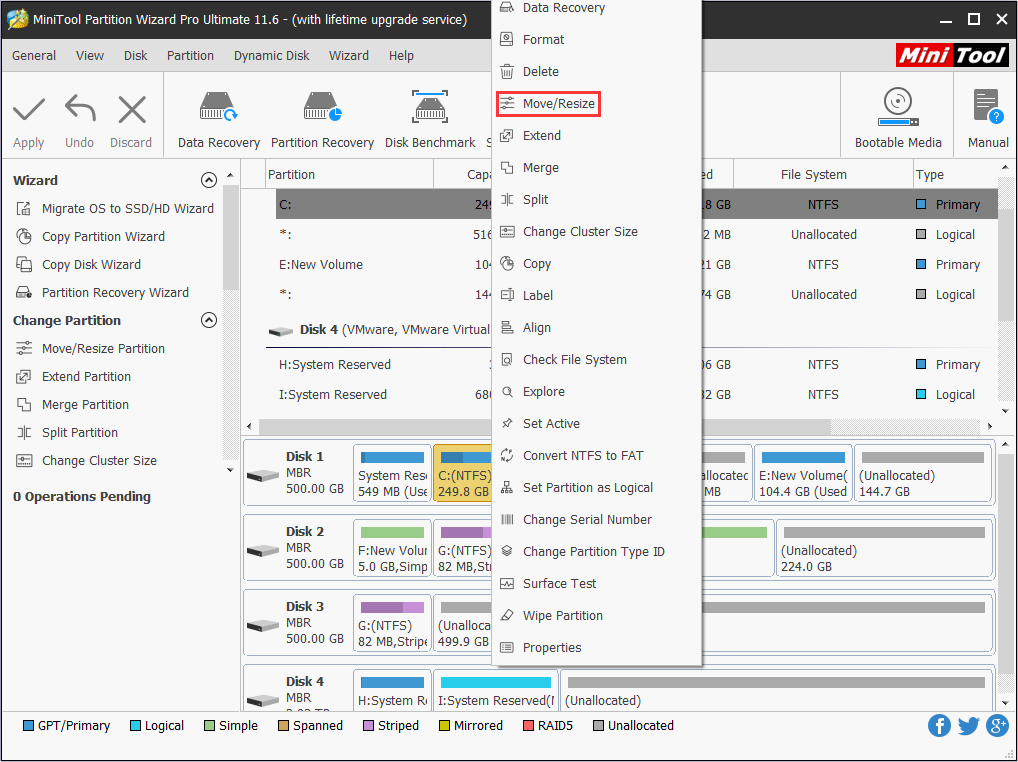
Task: Click the Disk 1 drive icon
Action: tap(263, 476)
